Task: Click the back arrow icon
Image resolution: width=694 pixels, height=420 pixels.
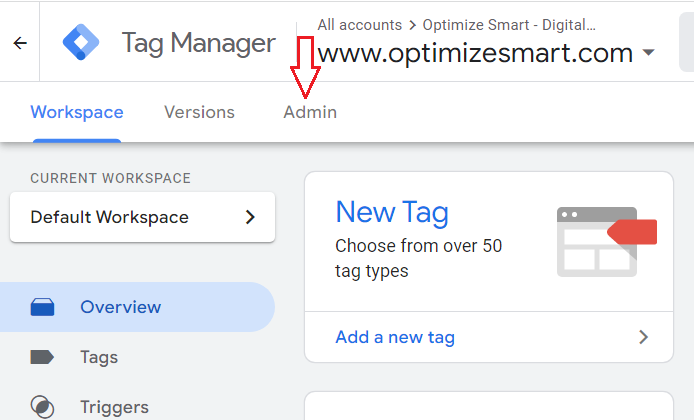Action: 20,43
